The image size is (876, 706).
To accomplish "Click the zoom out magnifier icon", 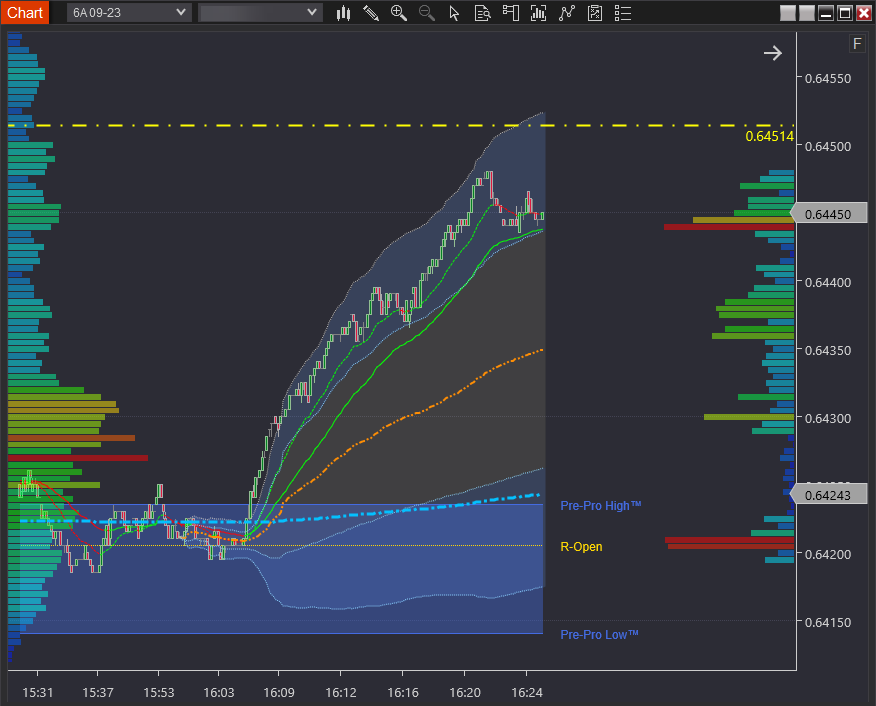I will [x=427, y=13].
